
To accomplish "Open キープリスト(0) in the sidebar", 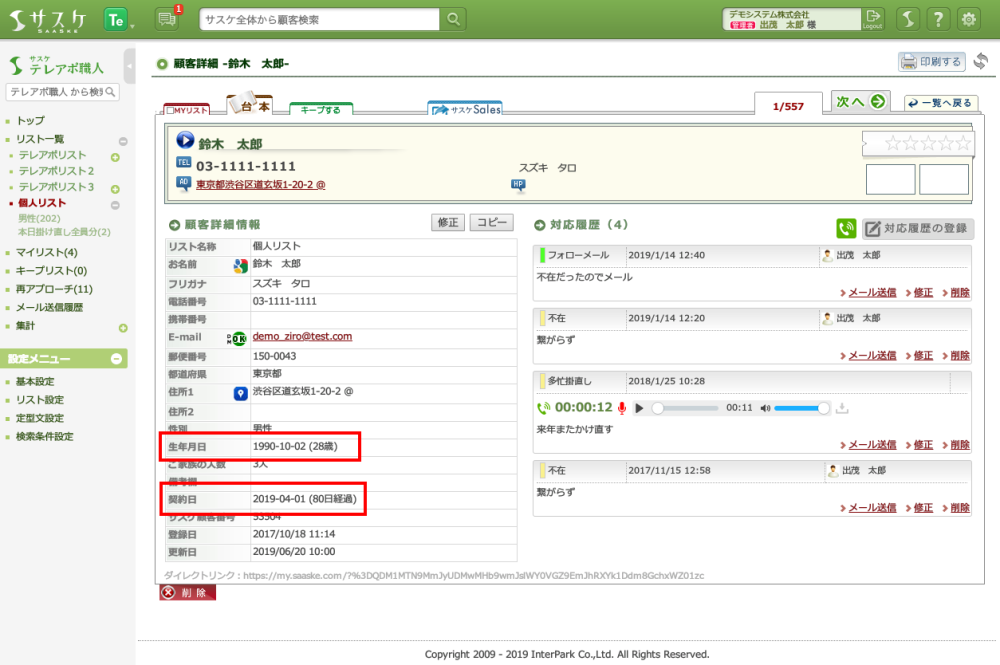I will click(x=51, y=271).
